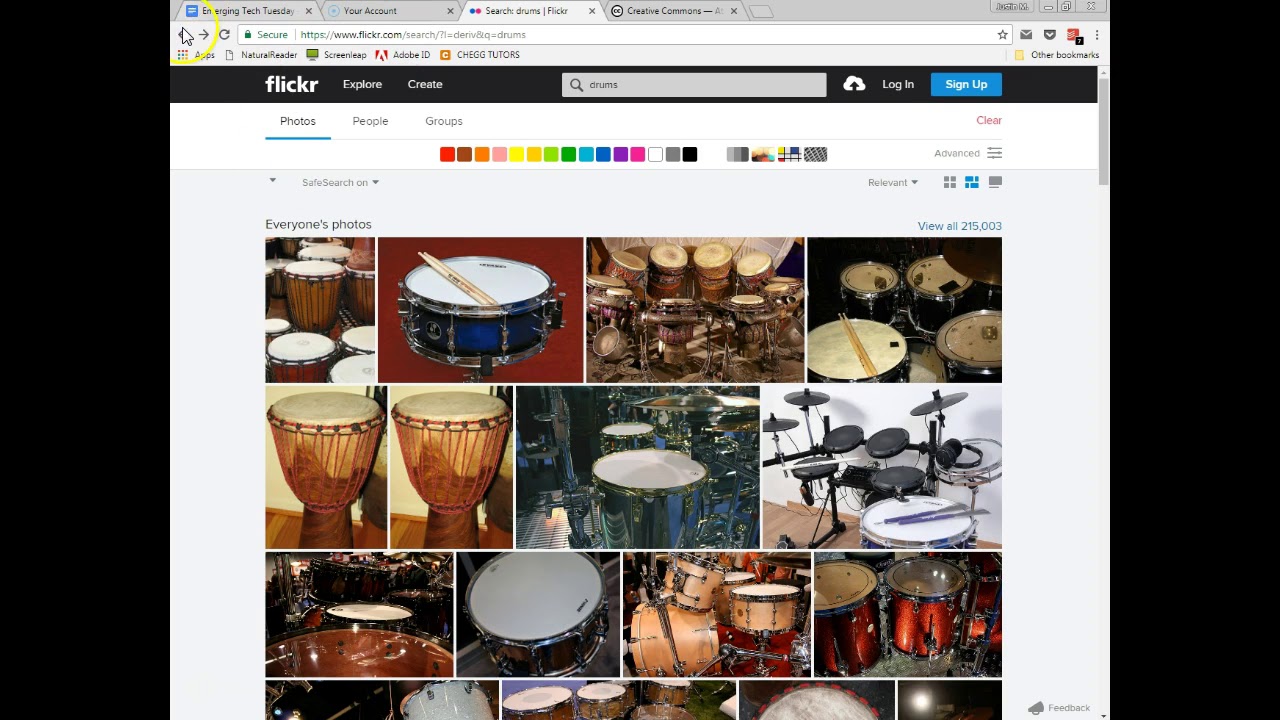Filter by lime green swatch
The width and height of the screenshot is (1280, 720).
tap(551, 154)
